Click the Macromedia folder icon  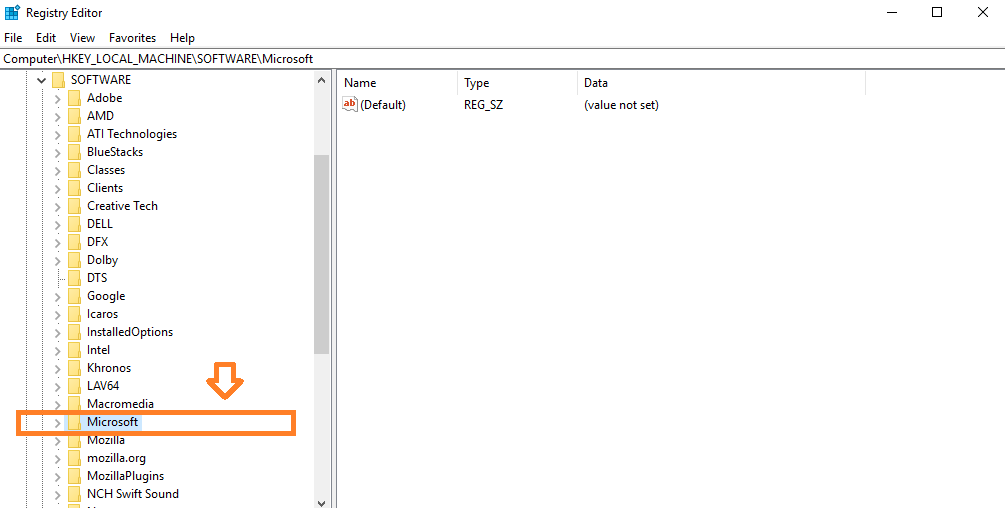(x=74, y=404)
